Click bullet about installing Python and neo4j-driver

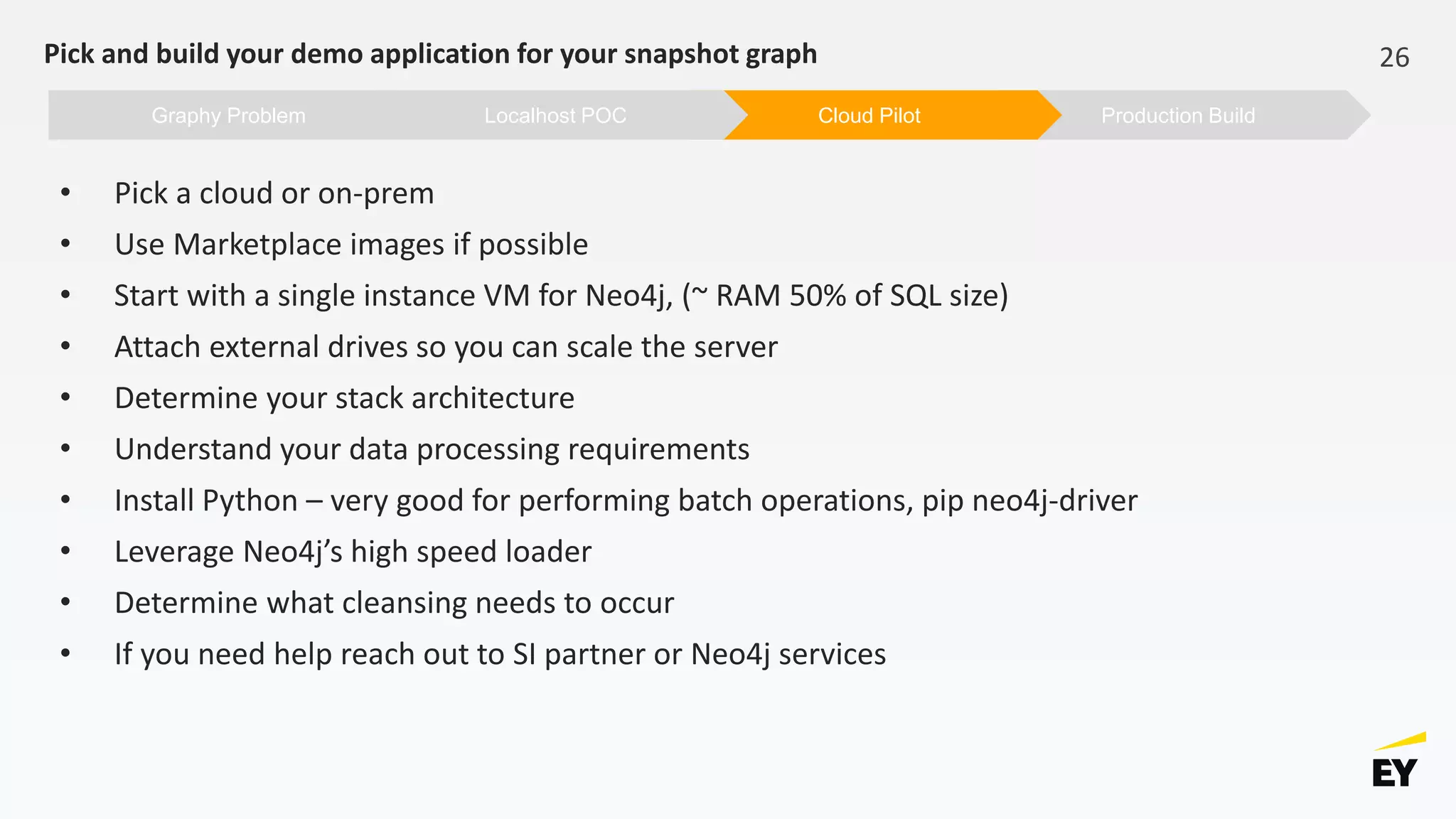click(626, 501)
